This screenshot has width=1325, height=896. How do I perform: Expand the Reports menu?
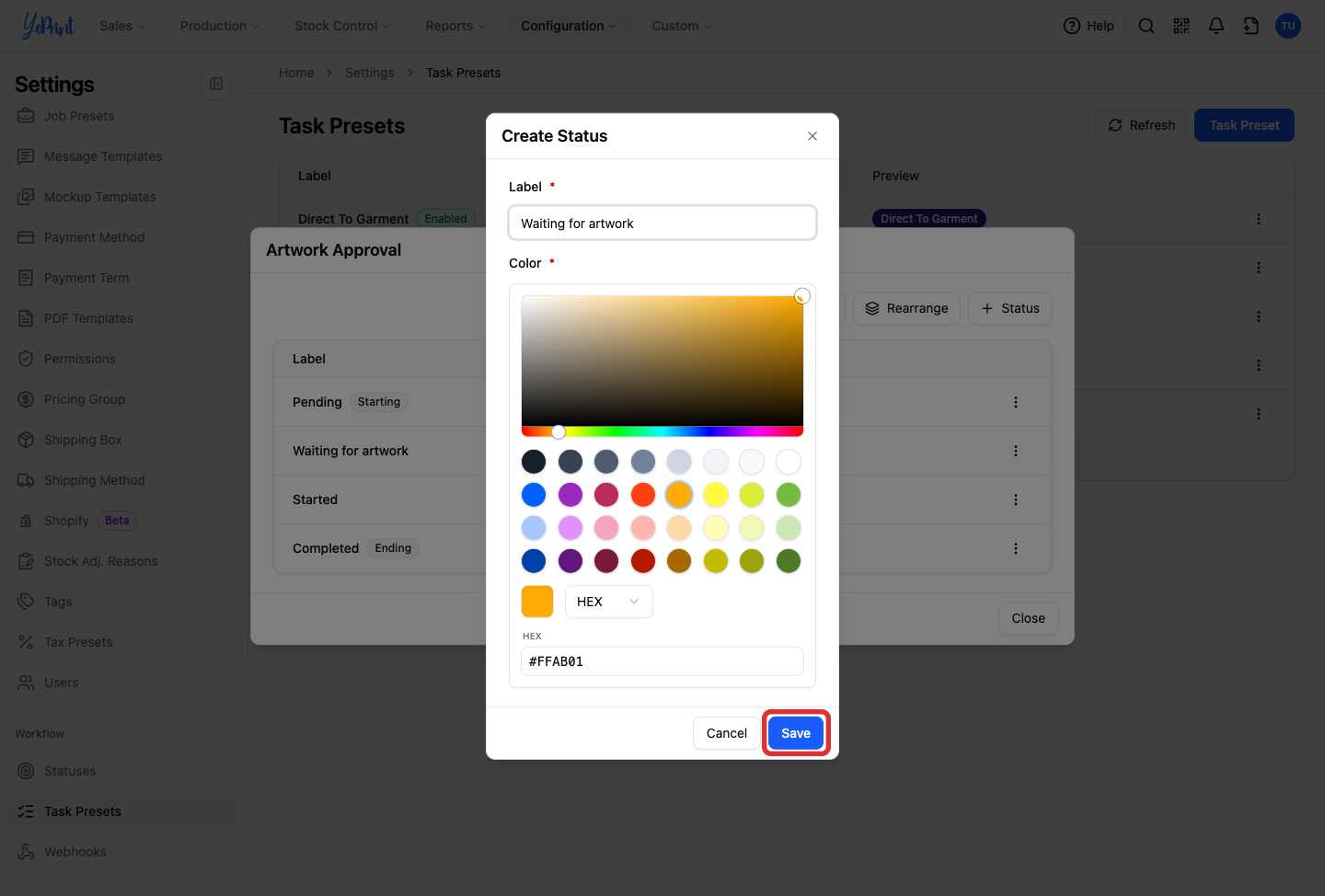[455, 26]
